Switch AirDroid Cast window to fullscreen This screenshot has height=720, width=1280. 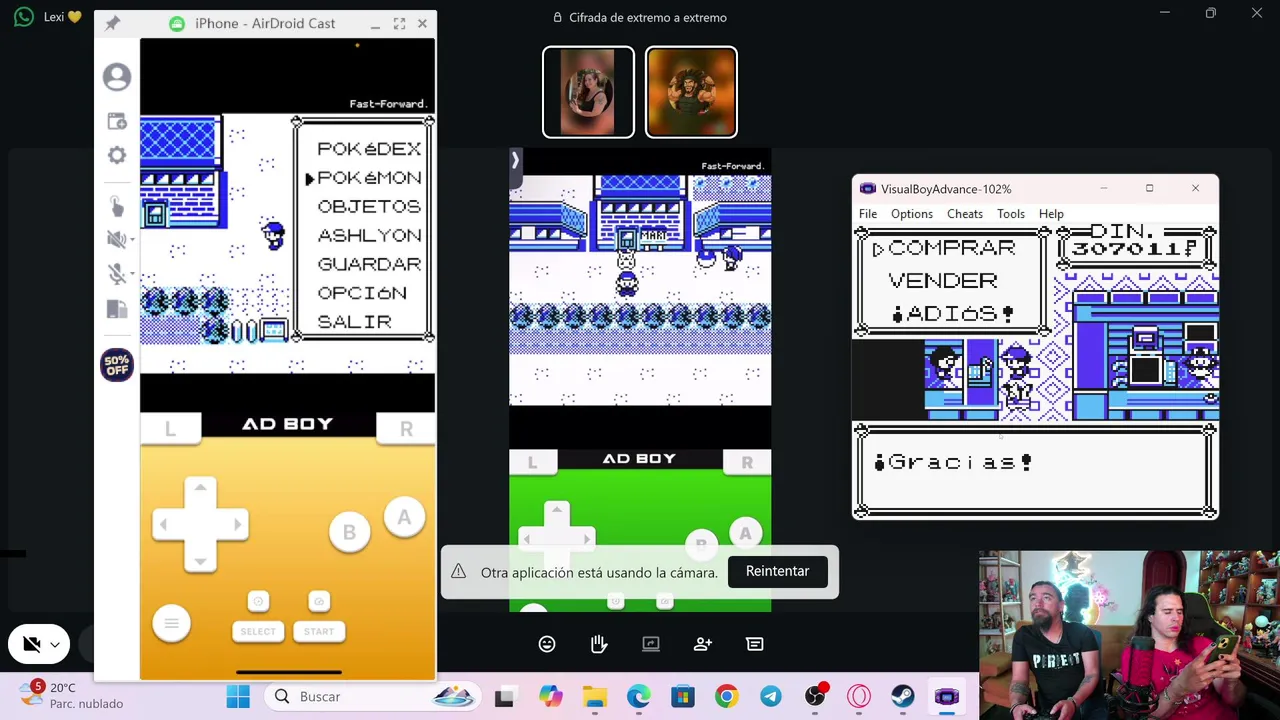[399, 23]
